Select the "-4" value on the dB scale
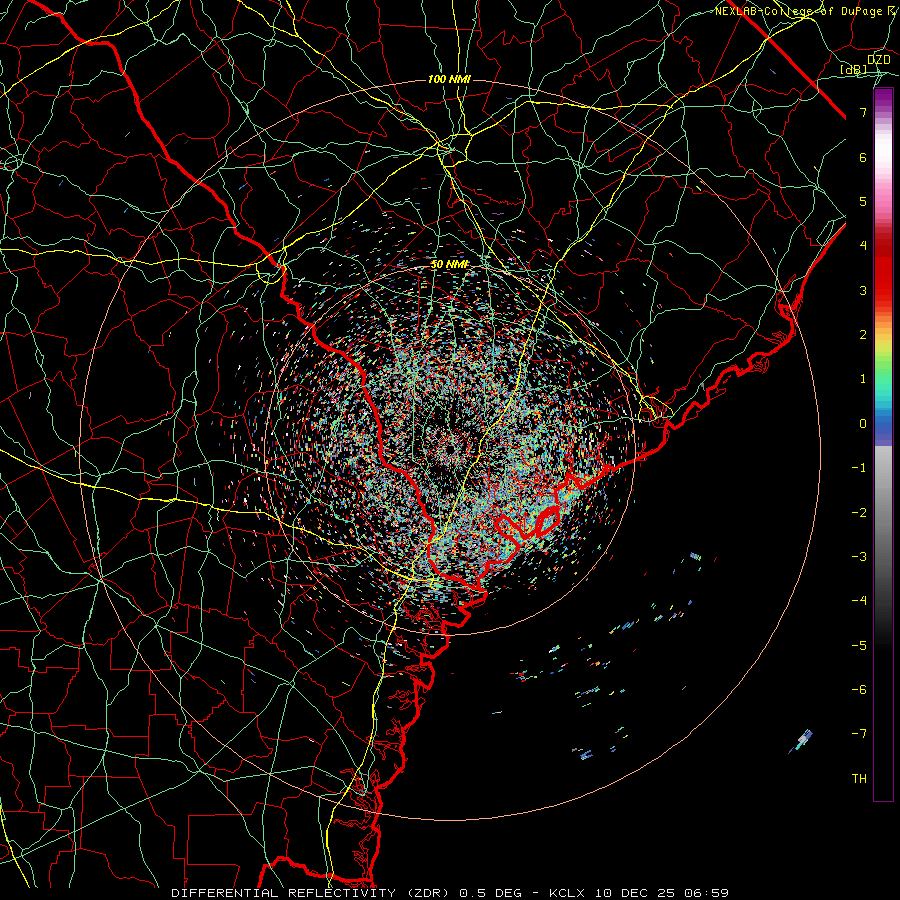 pyautogui.click(x=859, y=600)
